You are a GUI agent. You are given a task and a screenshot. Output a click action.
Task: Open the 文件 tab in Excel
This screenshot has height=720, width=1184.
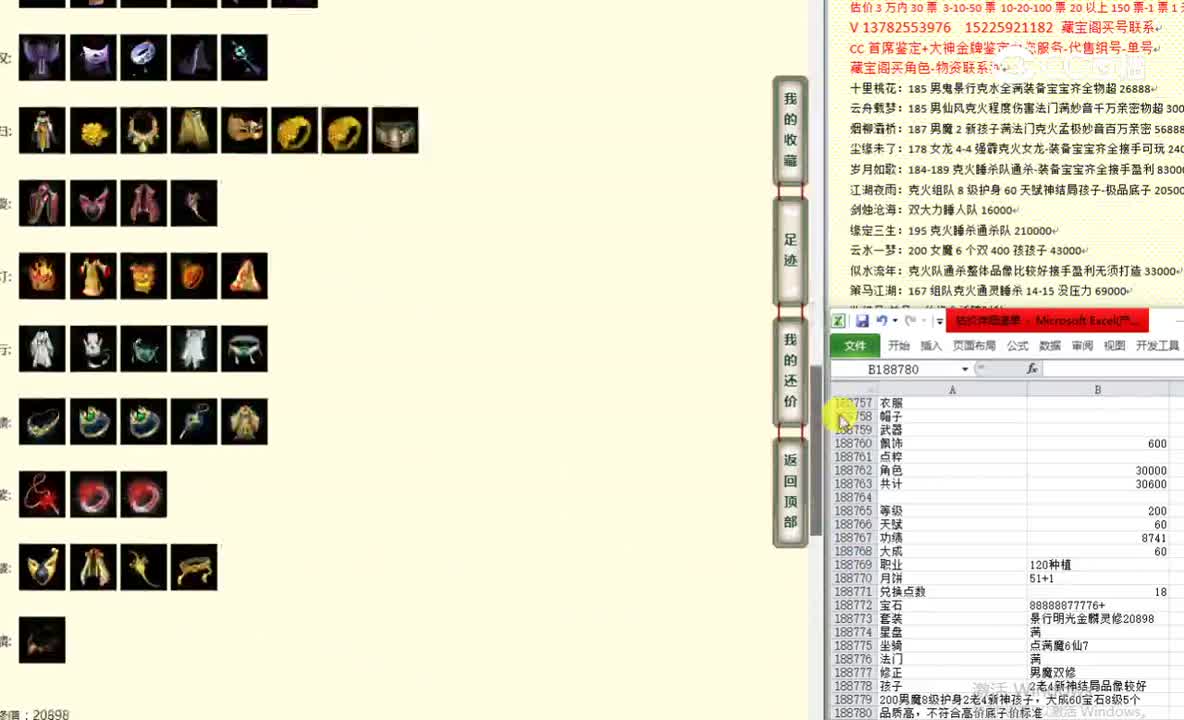(x=855, y=345)
